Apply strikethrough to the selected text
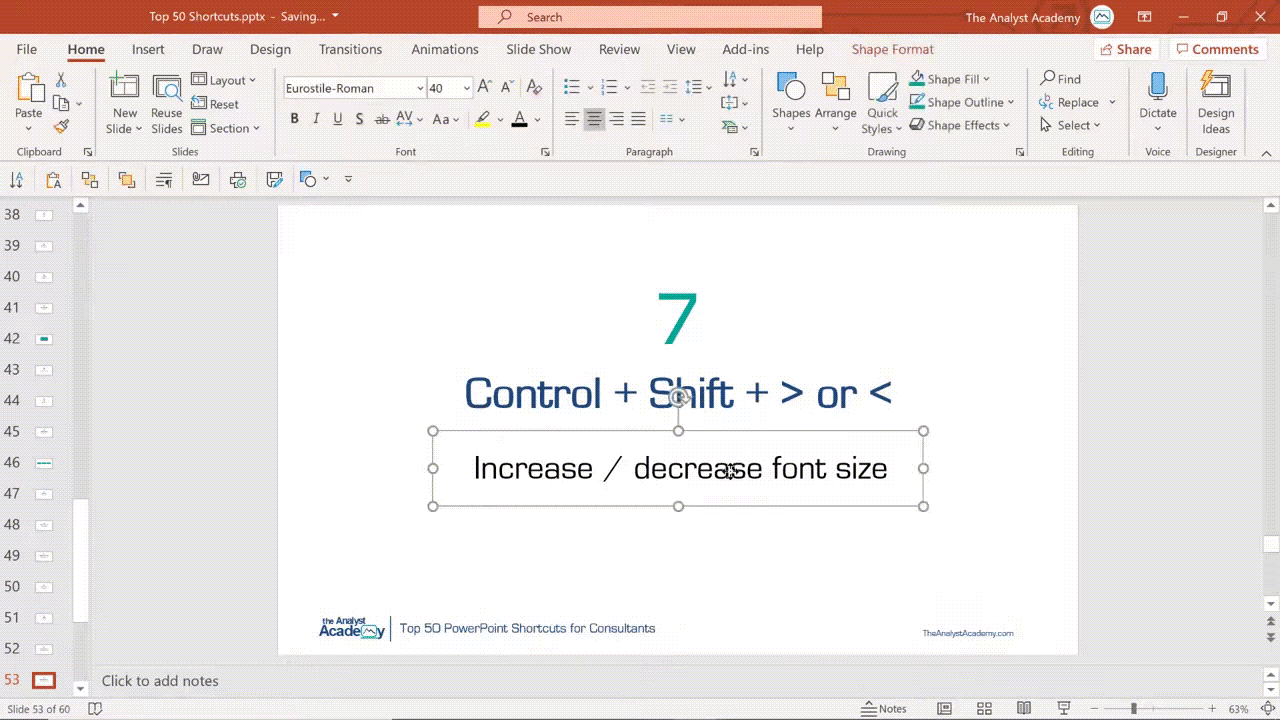The height and width of the screenshot is (720, 1280). [382, 119]
